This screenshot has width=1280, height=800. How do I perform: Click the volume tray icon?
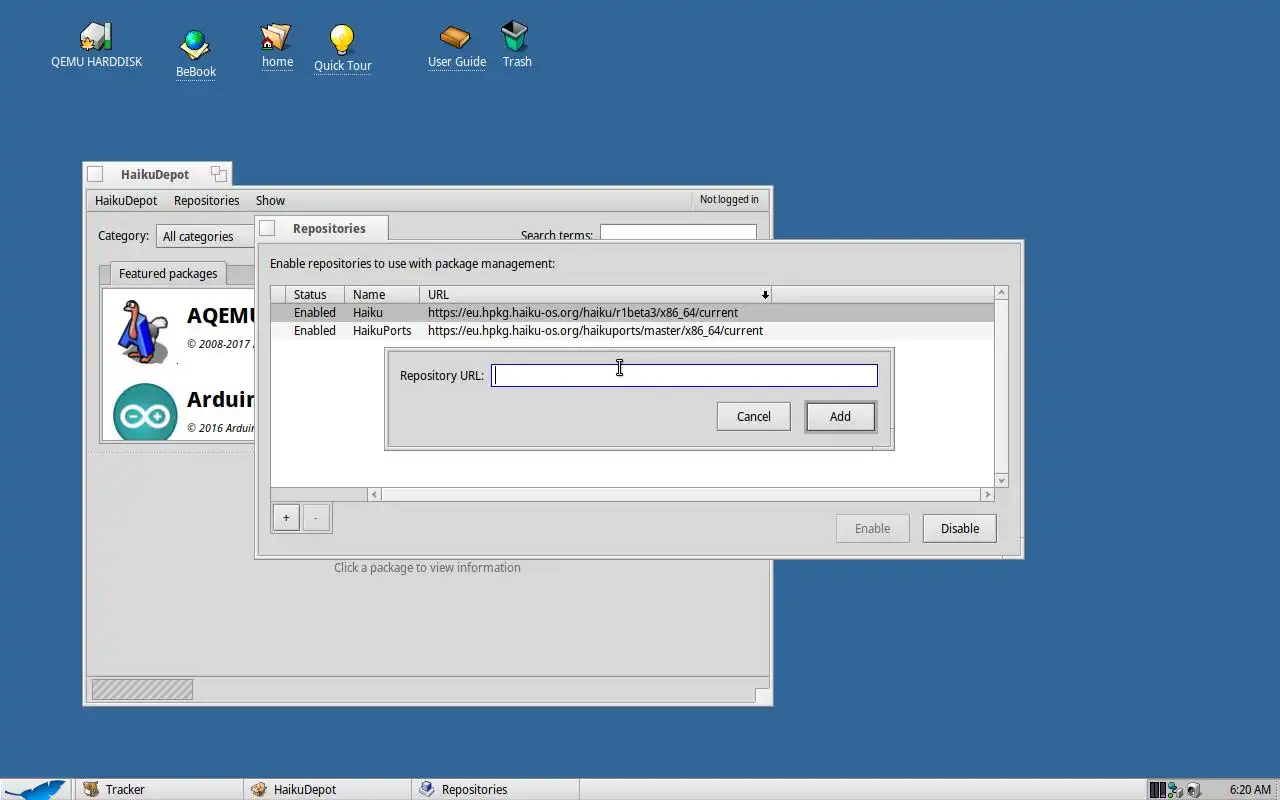pos(1193,789)
